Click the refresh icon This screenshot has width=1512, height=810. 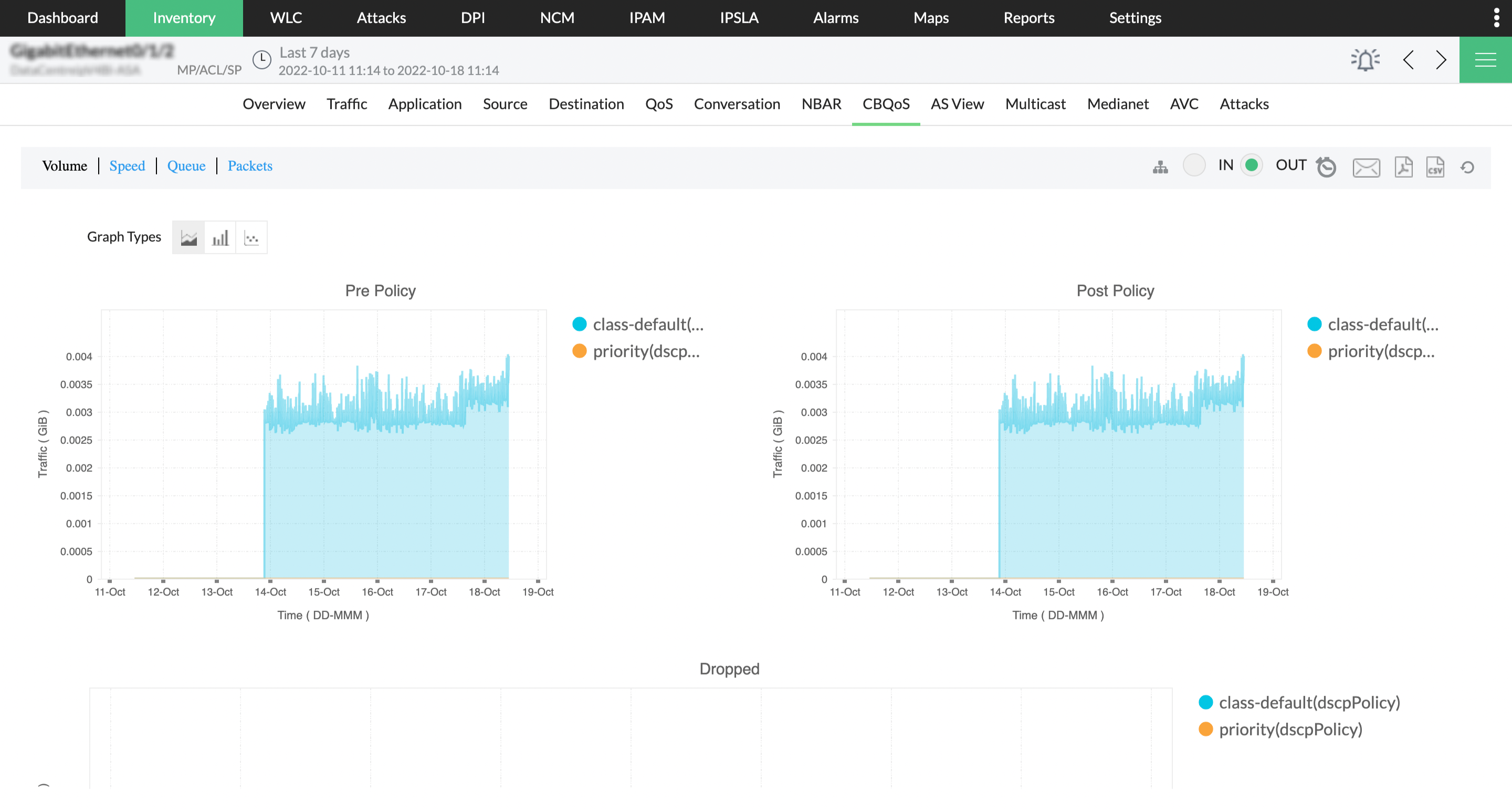1467,168
